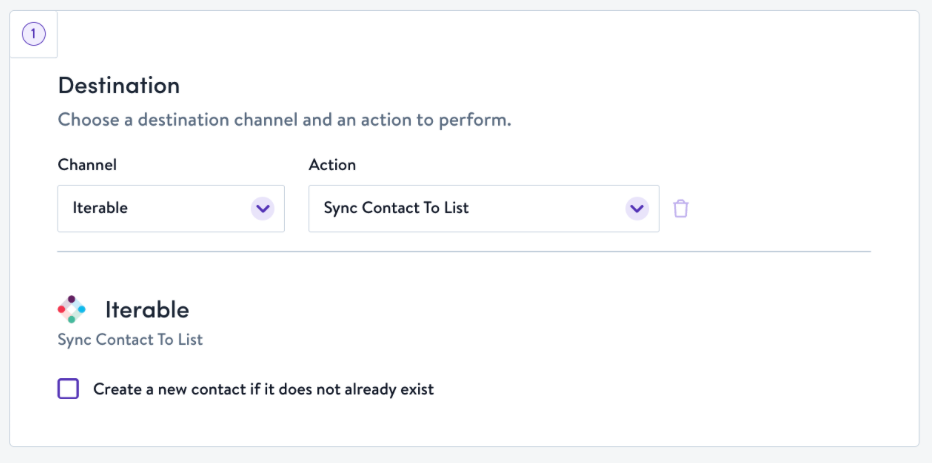Viewport: 932px width, 463px height.
Task: Click the step 1 number badge
Action: coord(33,34)
